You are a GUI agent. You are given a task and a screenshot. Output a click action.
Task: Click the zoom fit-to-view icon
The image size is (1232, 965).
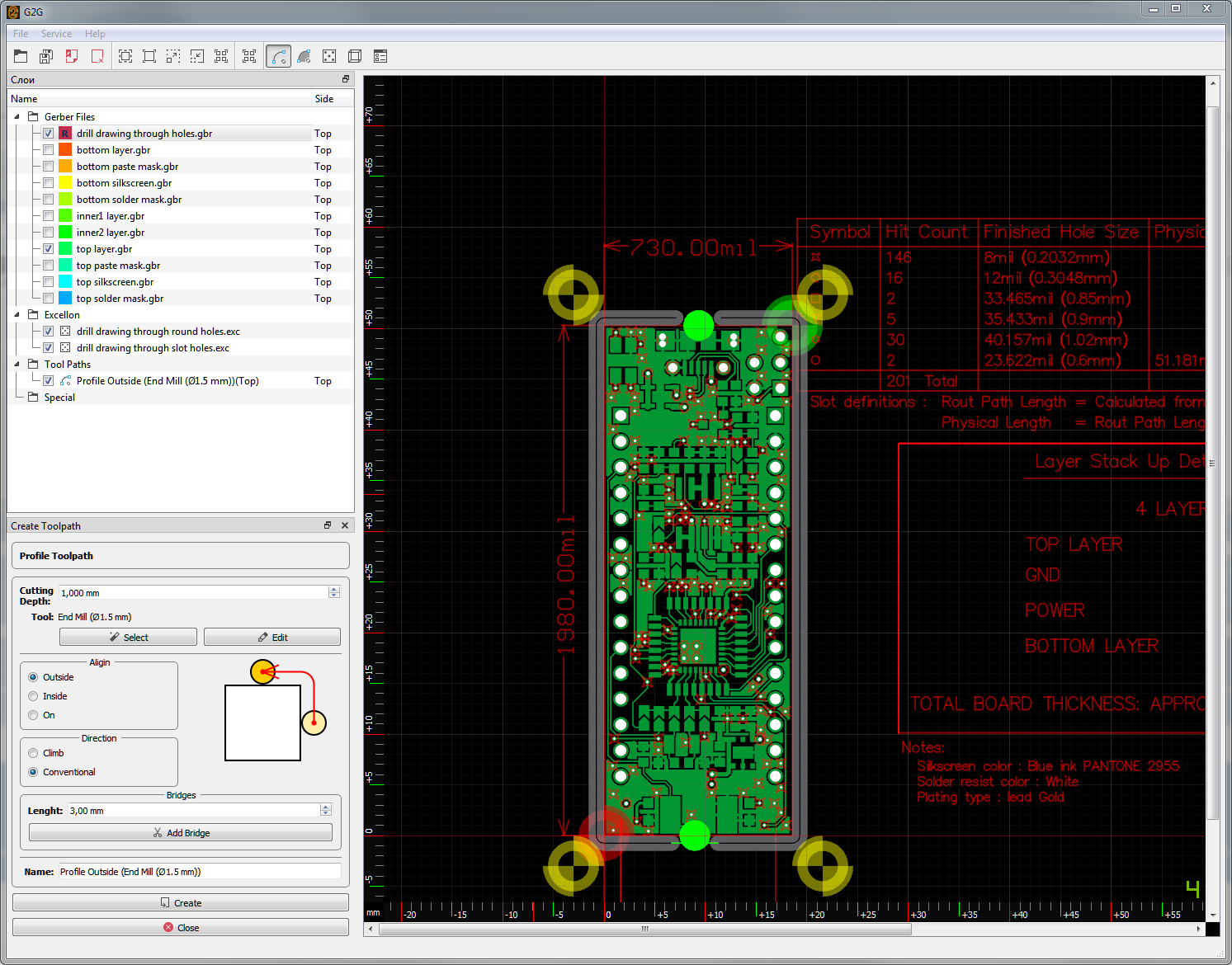[125, 56]
